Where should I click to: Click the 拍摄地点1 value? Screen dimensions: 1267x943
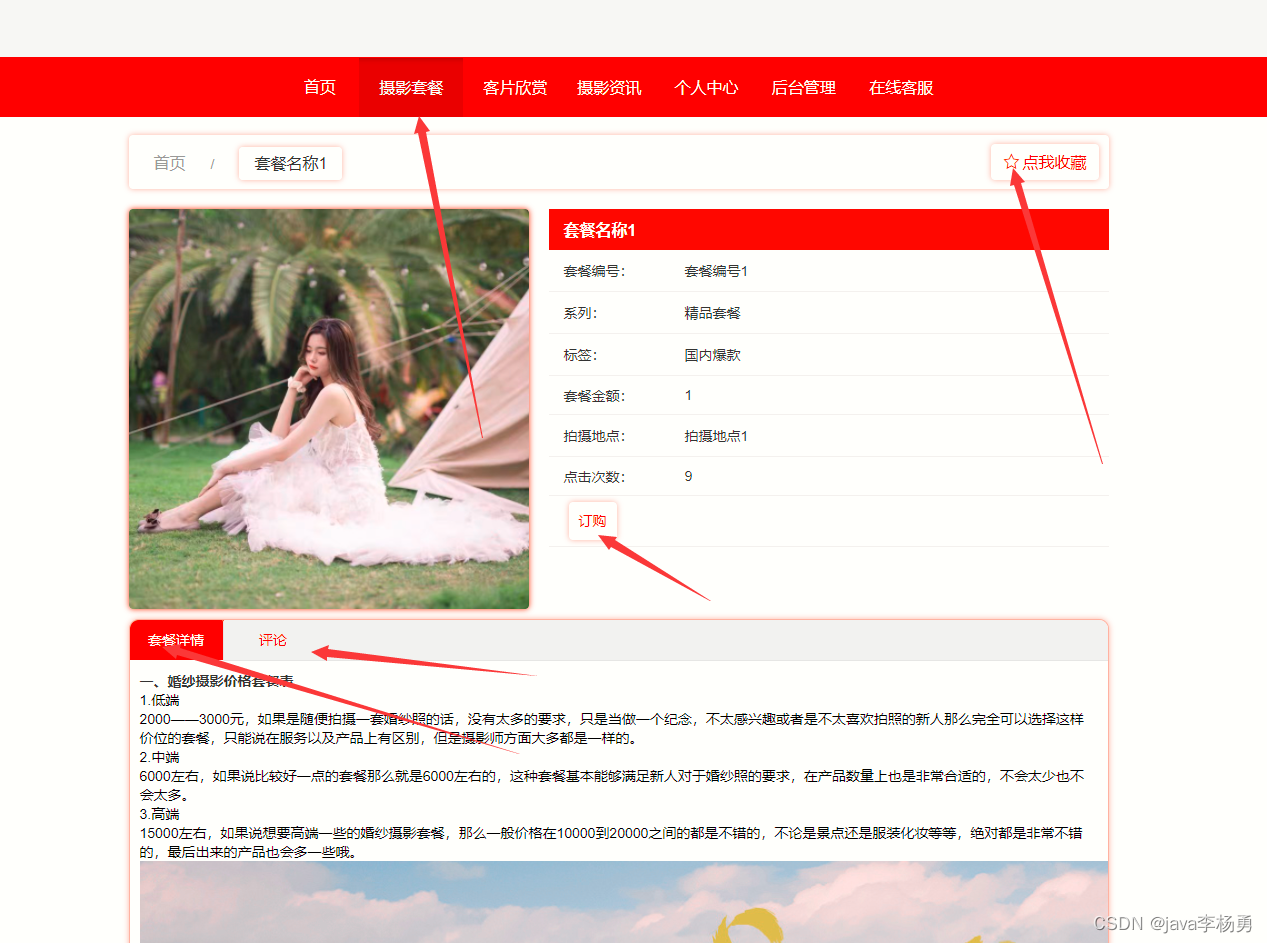pos(716,436)
